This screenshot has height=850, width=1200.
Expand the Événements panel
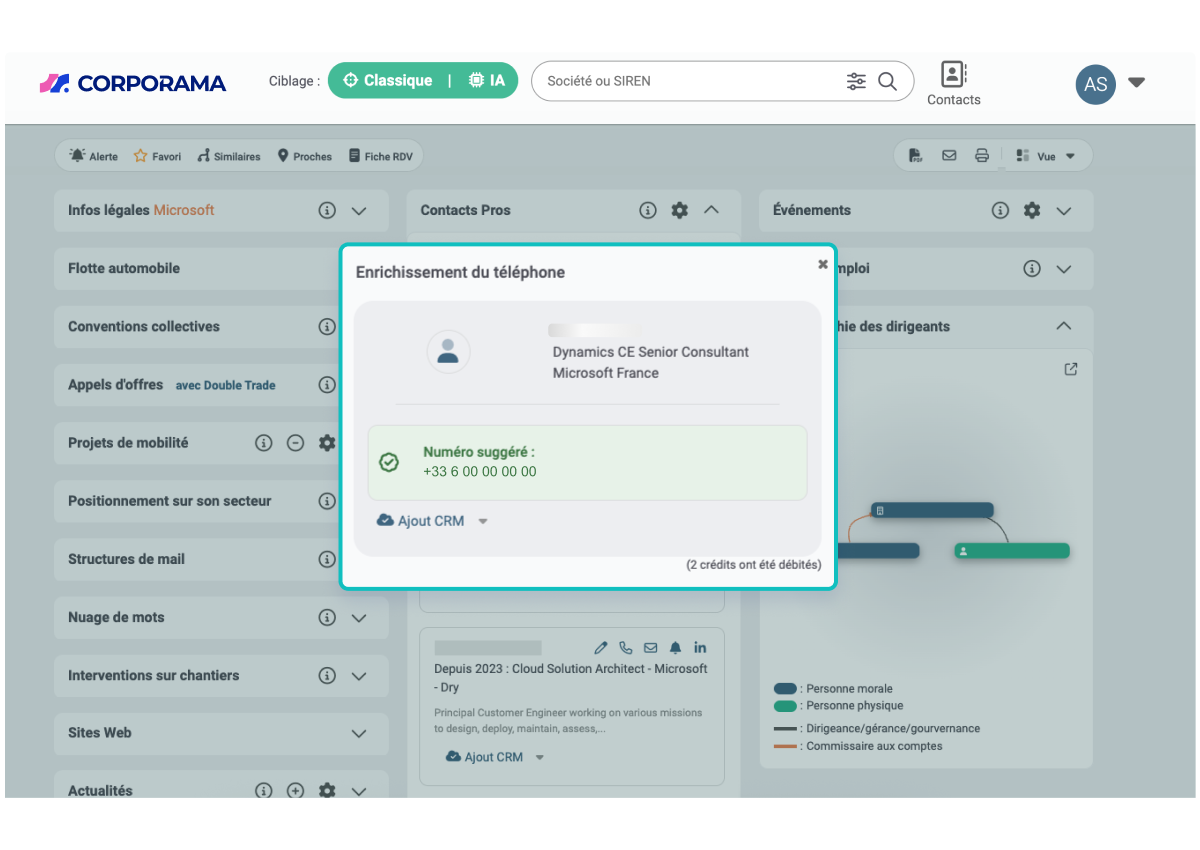click(1064, 211)
